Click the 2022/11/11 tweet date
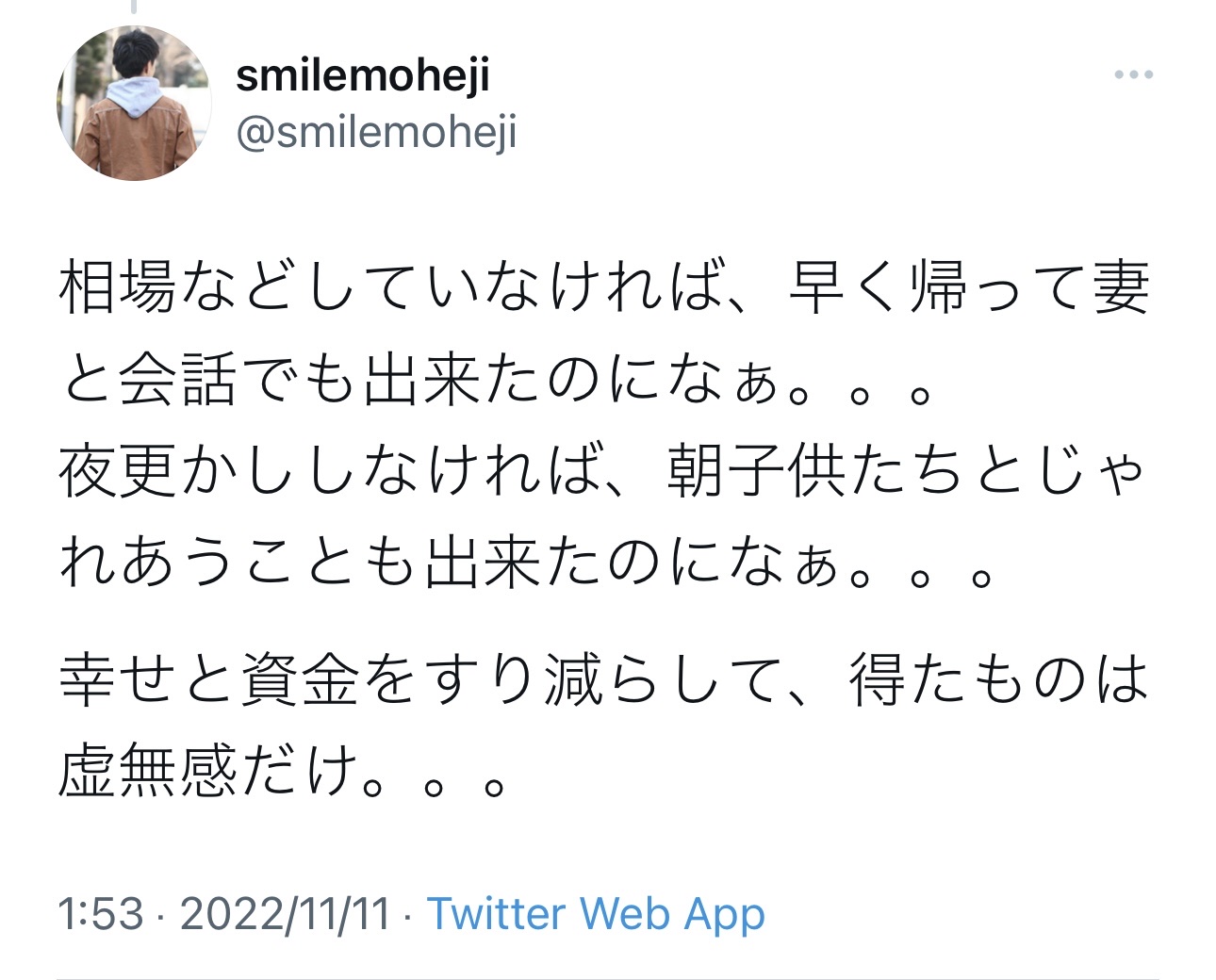 [x=285, y=914]
